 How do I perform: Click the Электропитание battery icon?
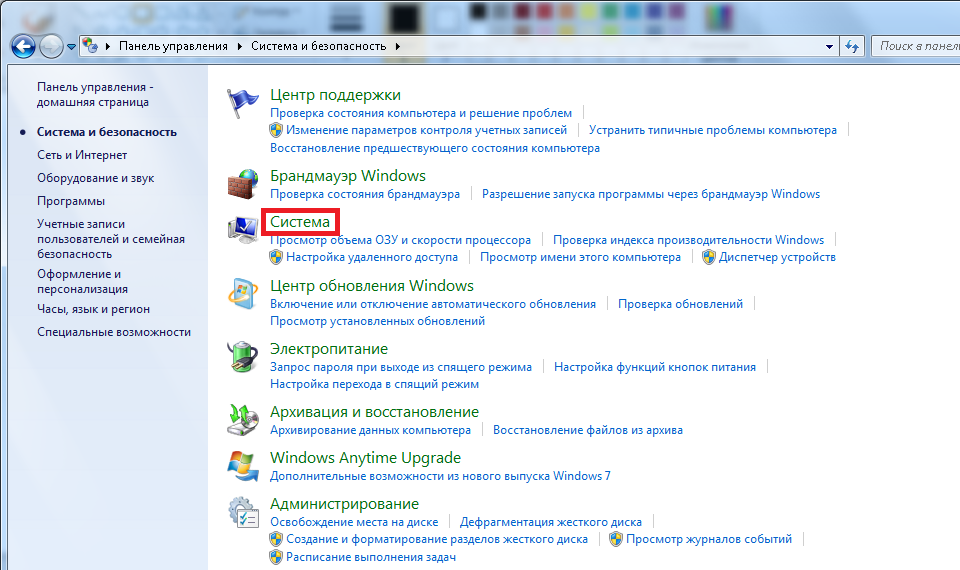pyautogui.click(x=242, y=357)
